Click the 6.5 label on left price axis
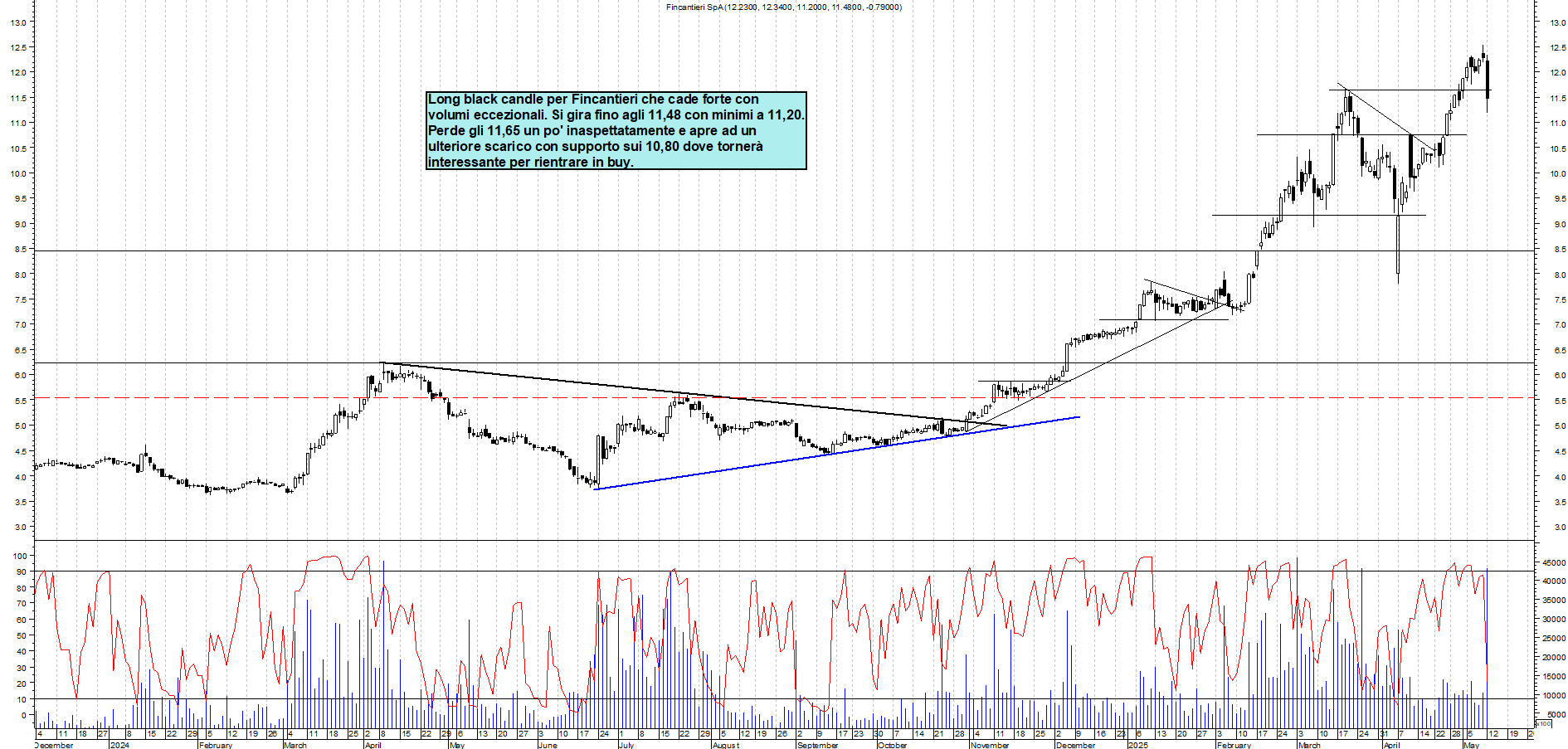 [20, 351]
